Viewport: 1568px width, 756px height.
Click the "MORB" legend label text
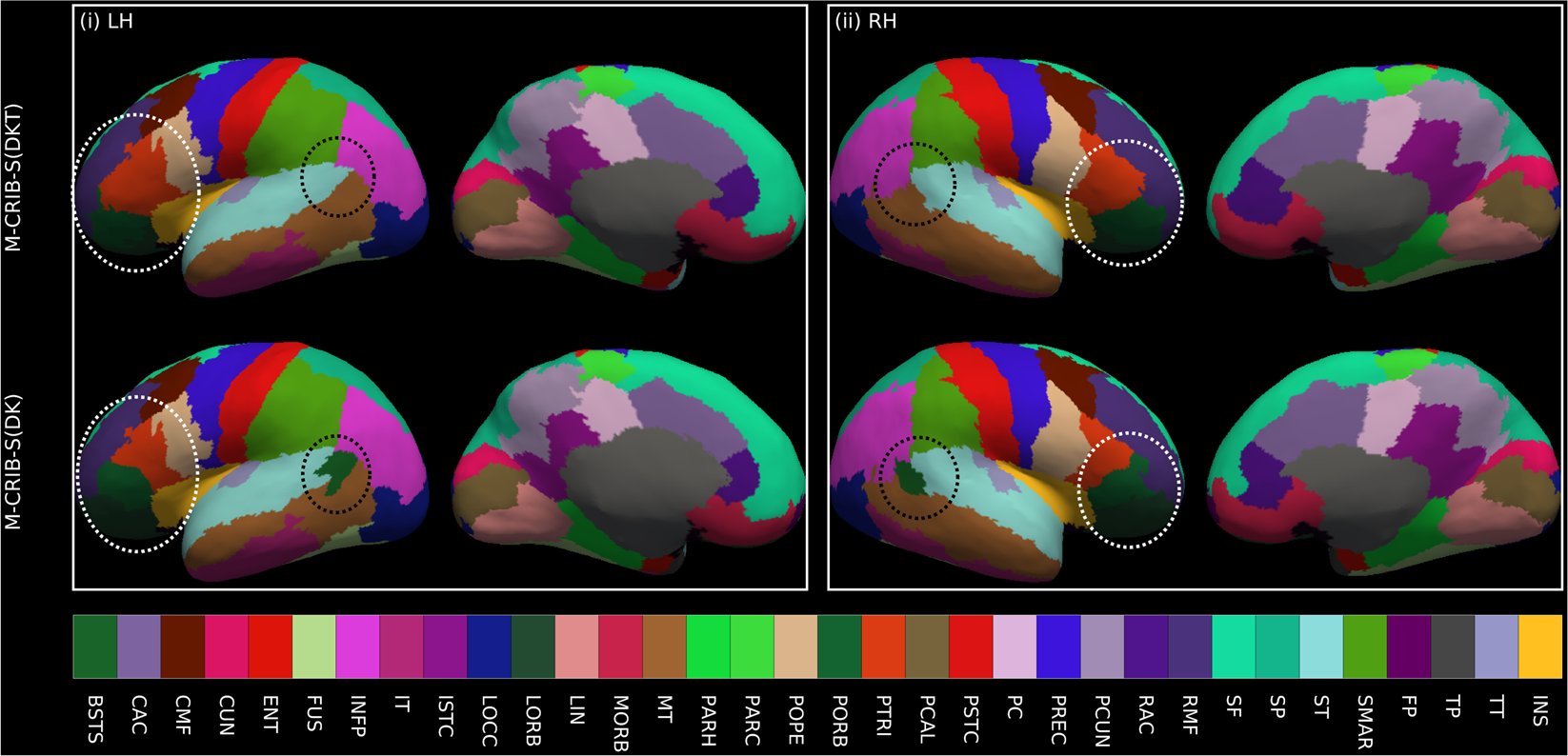[x=621, y=724]
